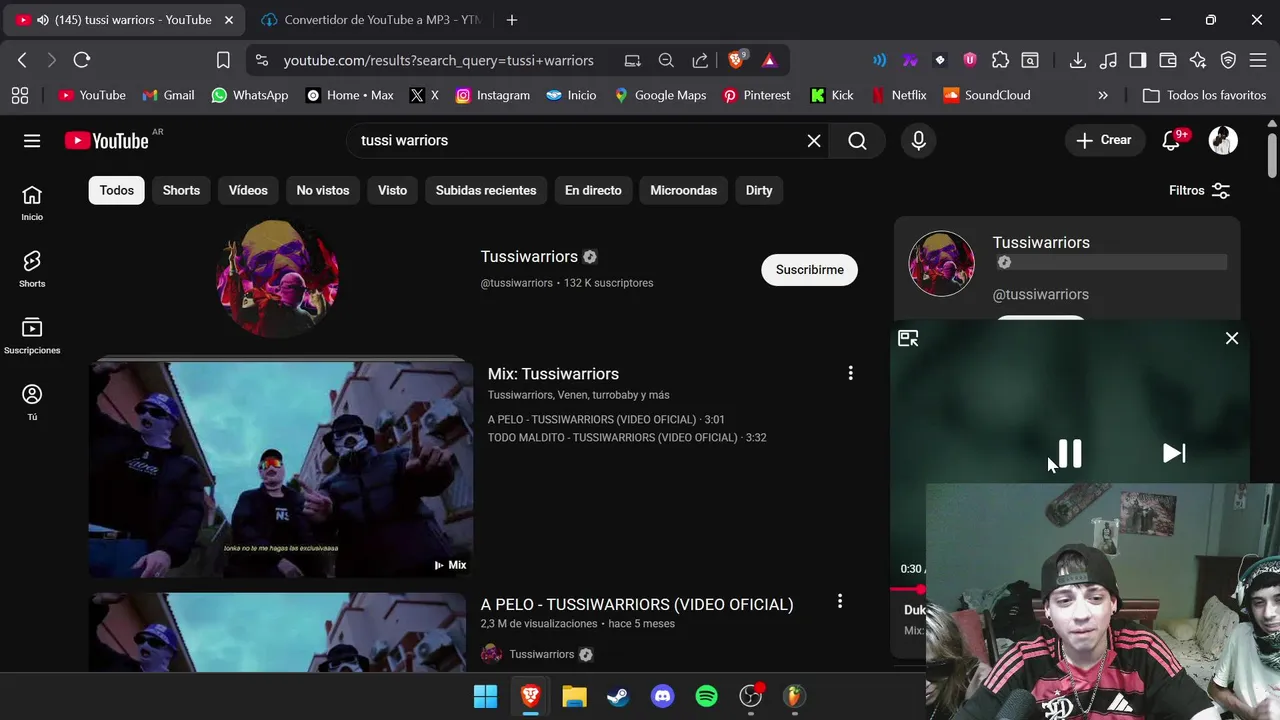The width and height of the screenshot is (1280, 720).
Task: Open Tussiwarriors channel name link
Action: pyautogui.click(x=529, y=257)
